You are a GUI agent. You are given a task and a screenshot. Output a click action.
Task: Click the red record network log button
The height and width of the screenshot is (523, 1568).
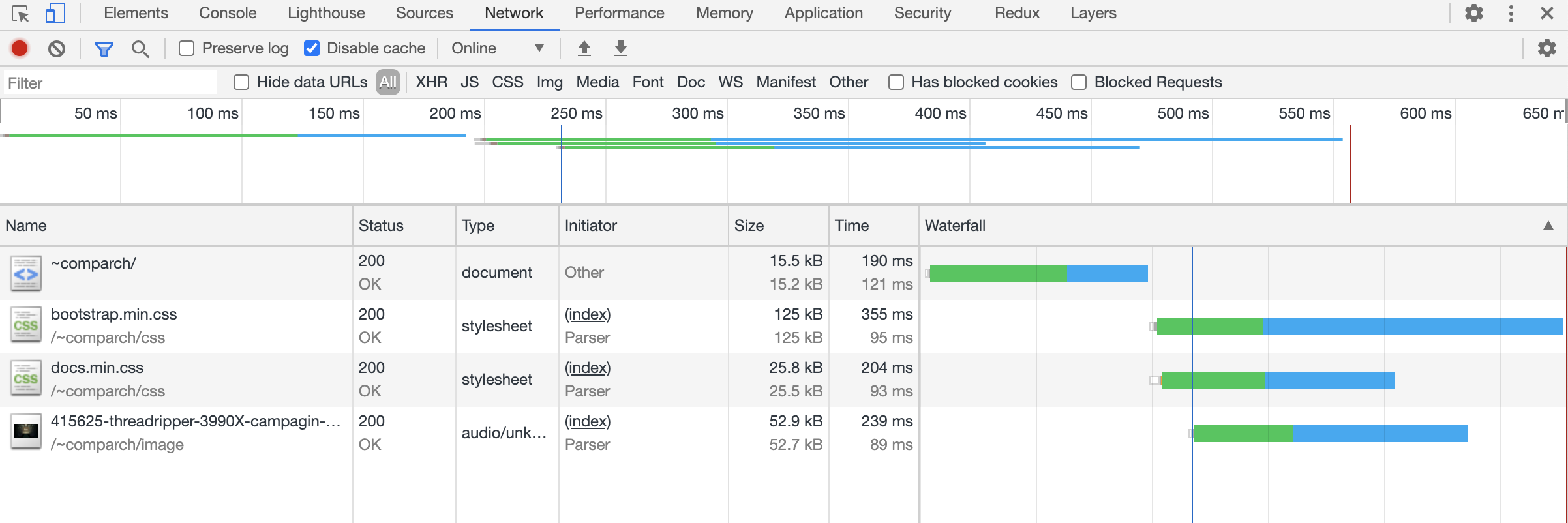click(20, 48)
